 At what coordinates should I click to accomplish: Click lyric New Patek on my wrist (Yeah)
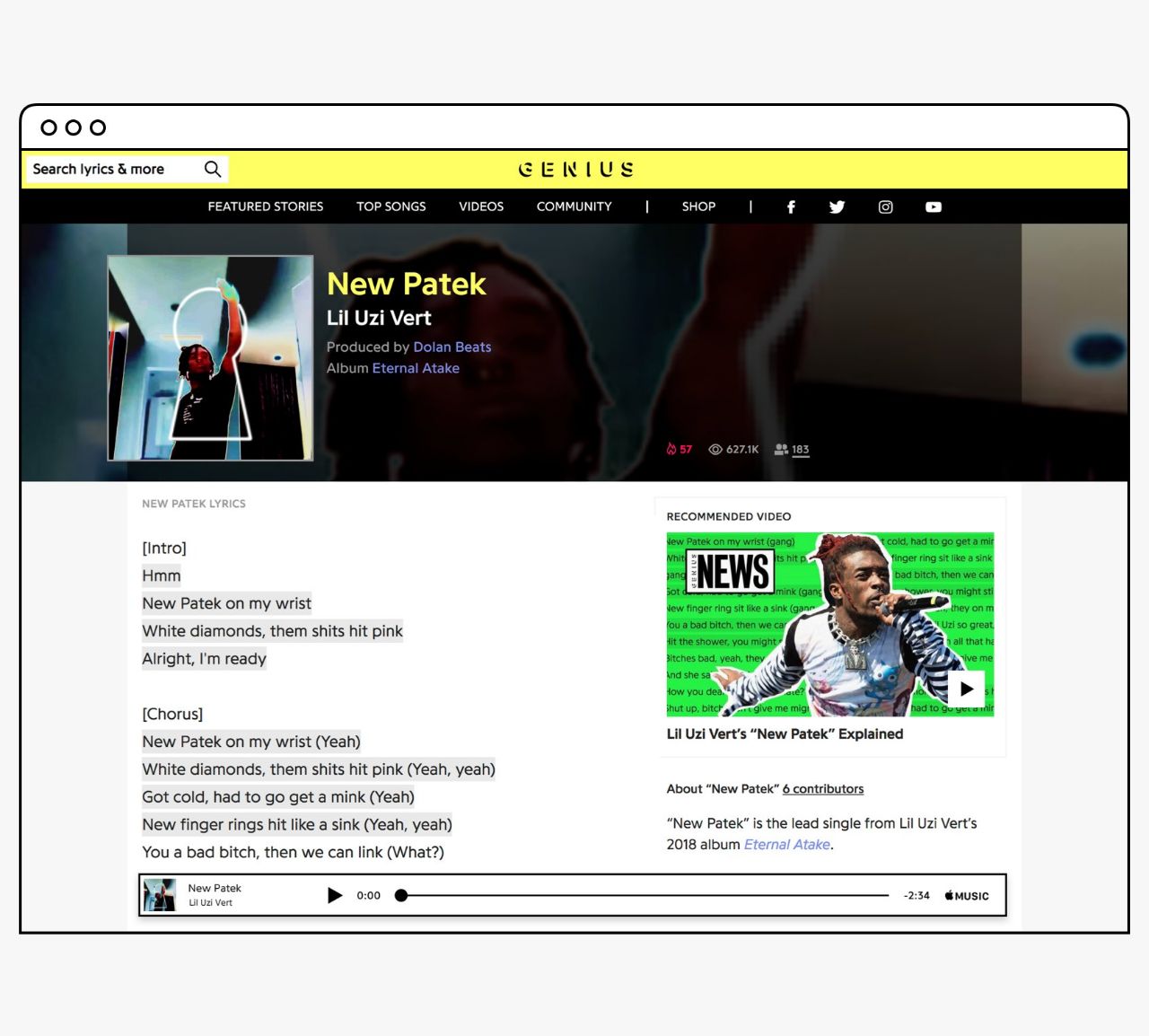(x=251, y=742)
